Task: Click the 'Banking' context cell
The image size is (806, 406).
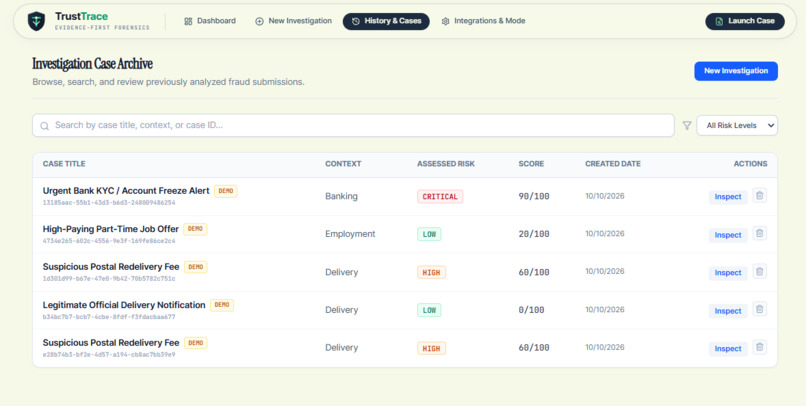Action: pos(341,196)
